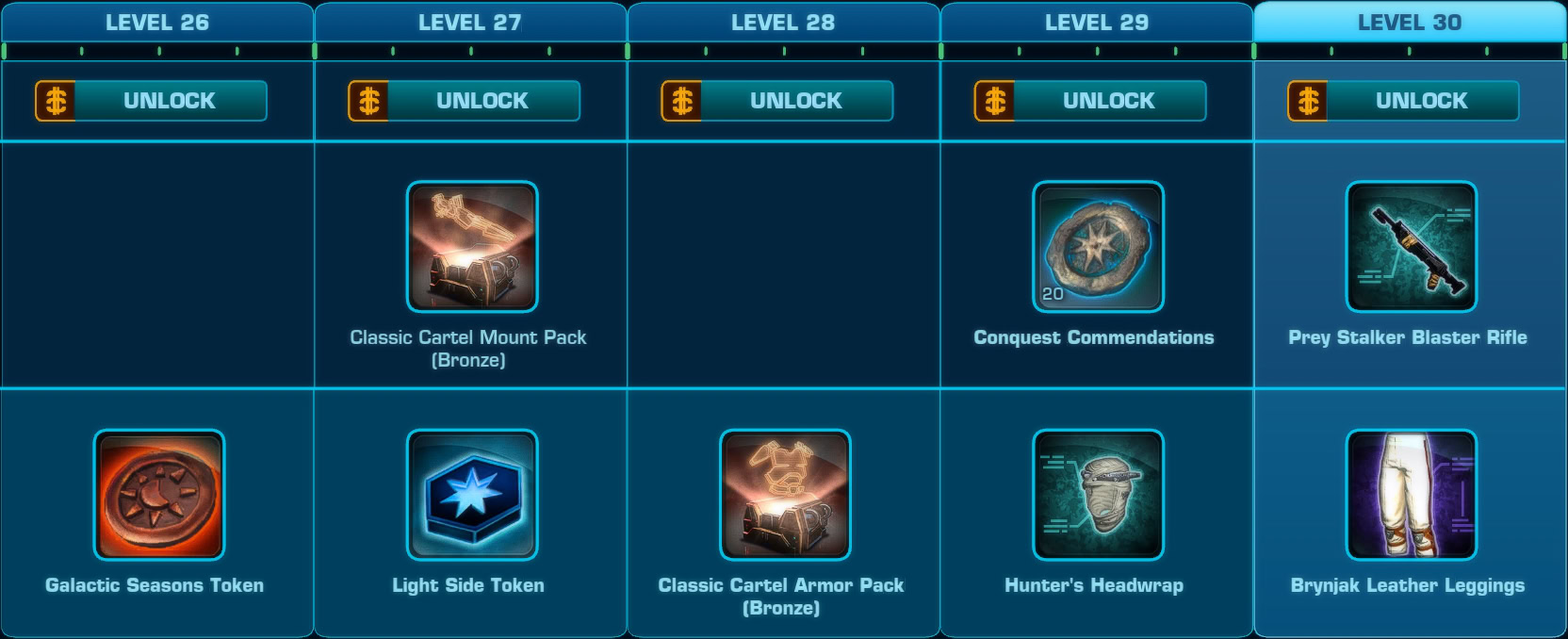The width and height of the screenshot is (1568, 639).
Task: Open the Level 28 column header
Action: (783, 22)
